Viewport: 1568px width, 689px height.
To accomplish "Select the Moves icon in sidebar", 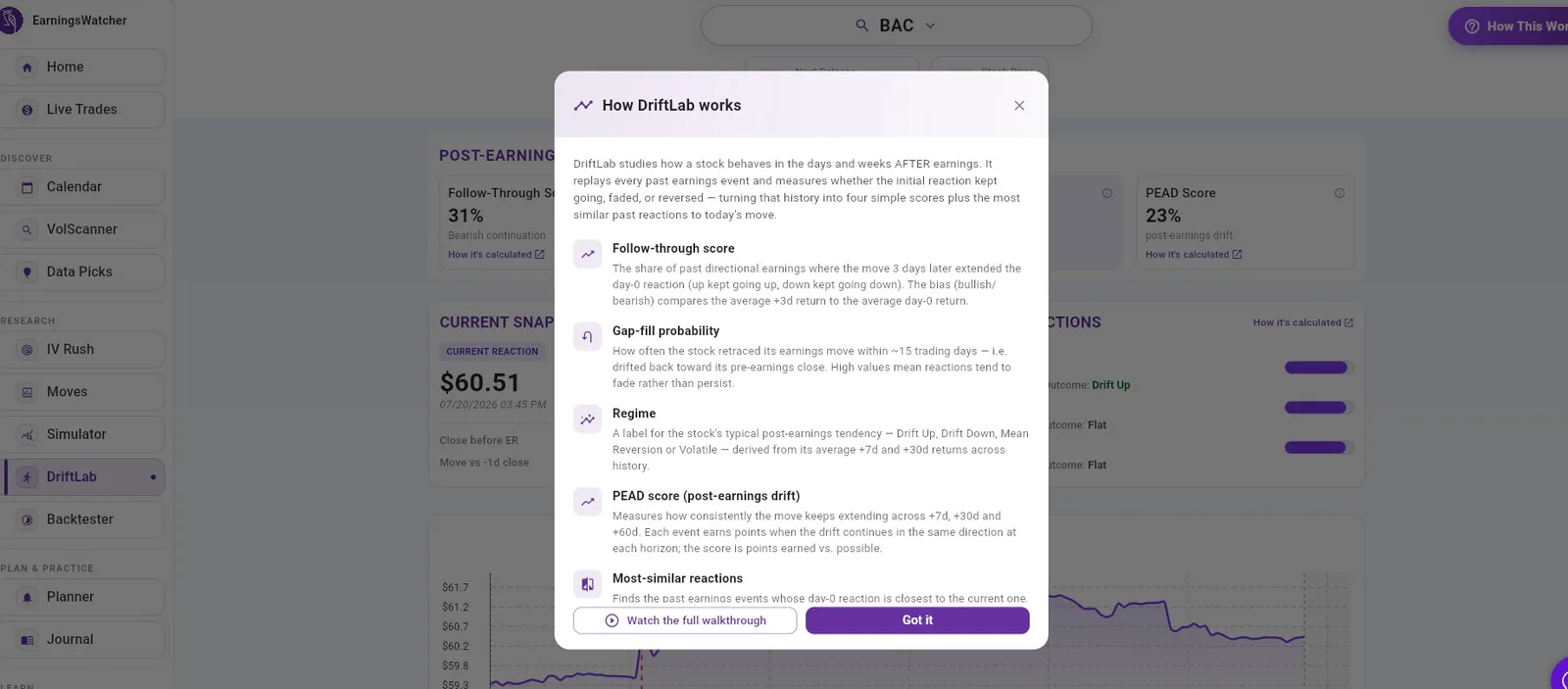I will click(x=27, y=392).
